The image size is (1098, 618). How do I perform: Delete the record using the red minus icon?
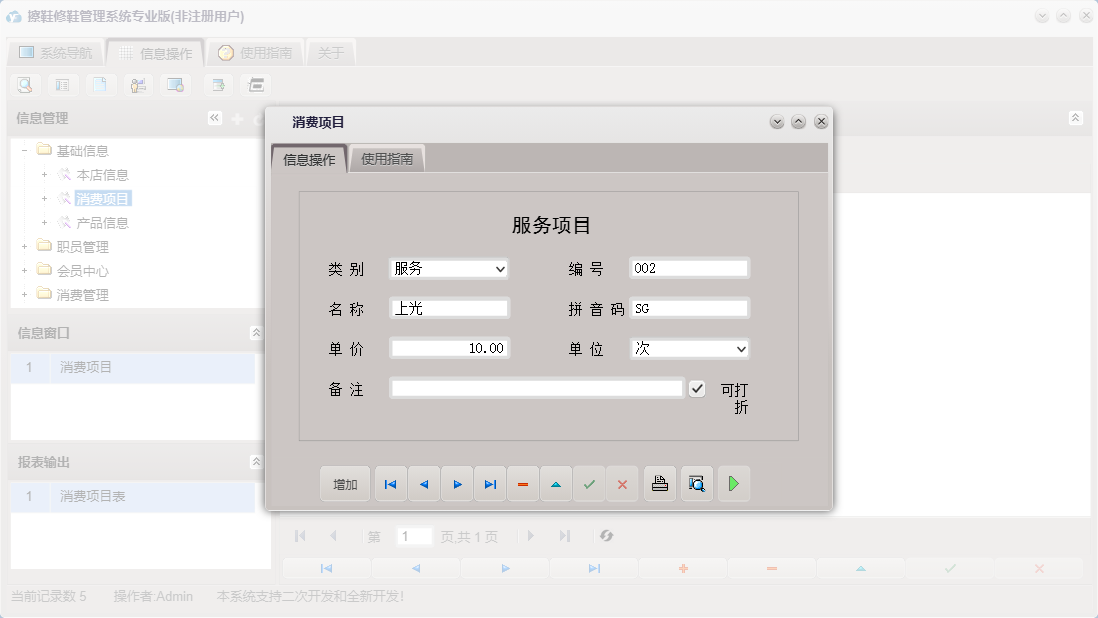523,483
